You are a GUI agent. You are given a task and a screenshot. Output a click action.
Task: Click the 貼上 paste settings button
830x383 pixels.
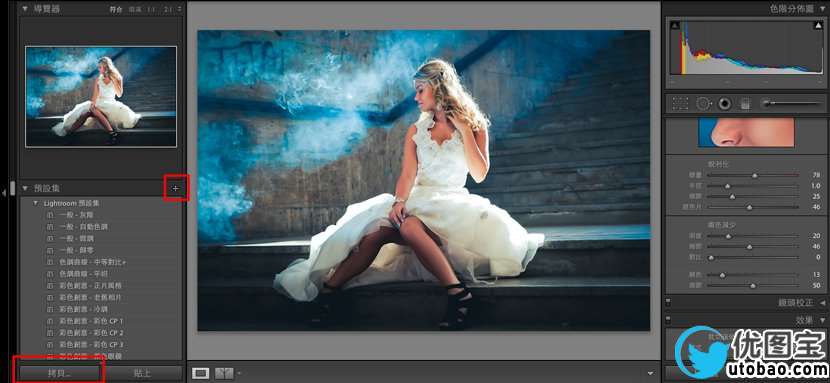[142, 373]
